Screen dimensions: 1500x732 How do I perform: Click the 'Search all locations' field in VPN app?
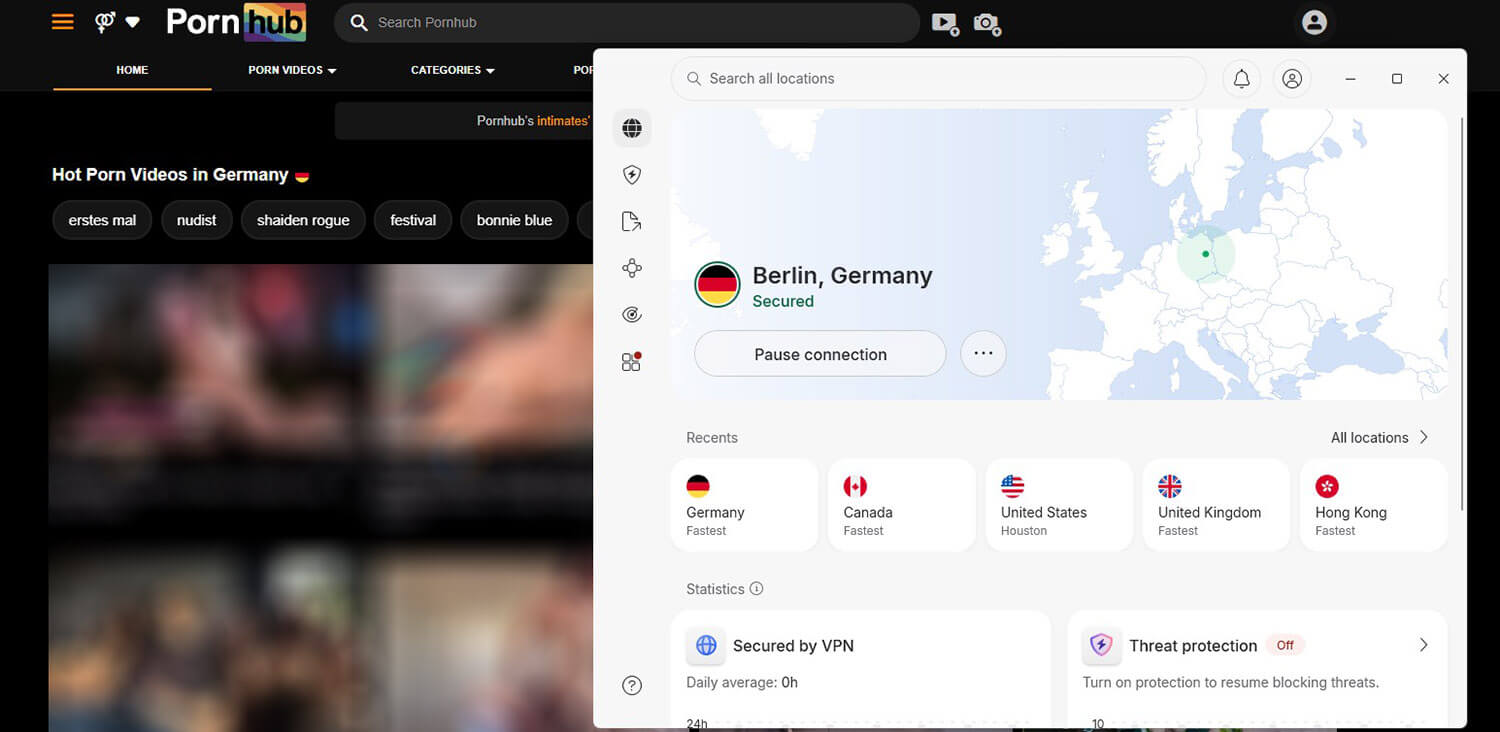[x=938, y=78]
